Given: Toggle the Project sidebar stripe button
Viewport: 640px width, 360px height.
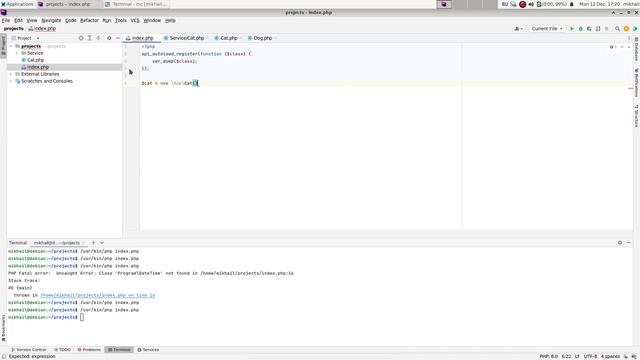Looking at the screenshot, I should (x=3, y=46).
